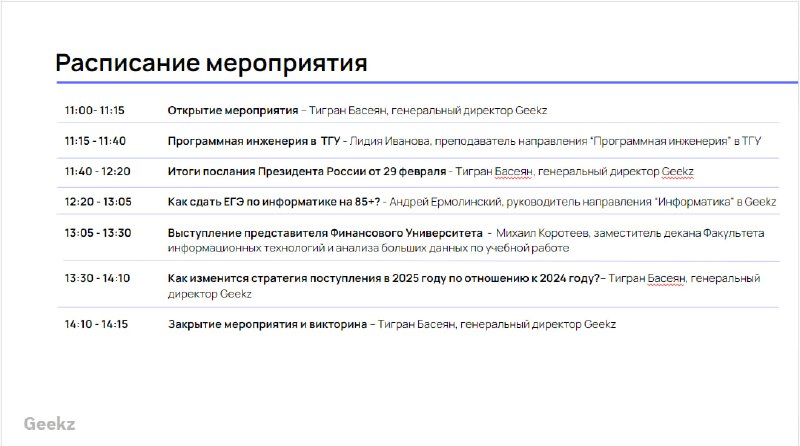This screenshot has height=446, width=800.
Task: Click speaker name 'Лидия Иванова'
Action: tap(390, 141)
